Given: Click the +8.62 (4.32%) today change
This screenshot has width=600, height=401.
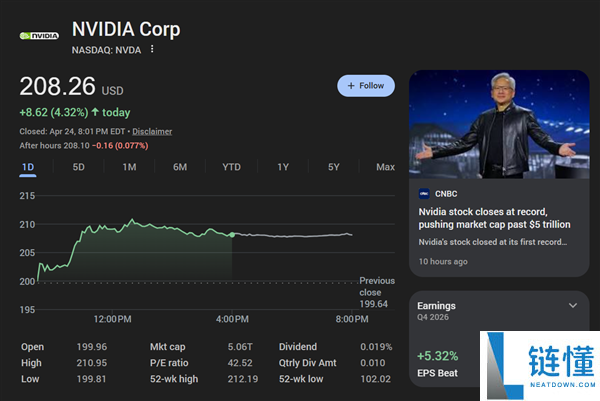Looking at the screenshot, I should [75, 112].
